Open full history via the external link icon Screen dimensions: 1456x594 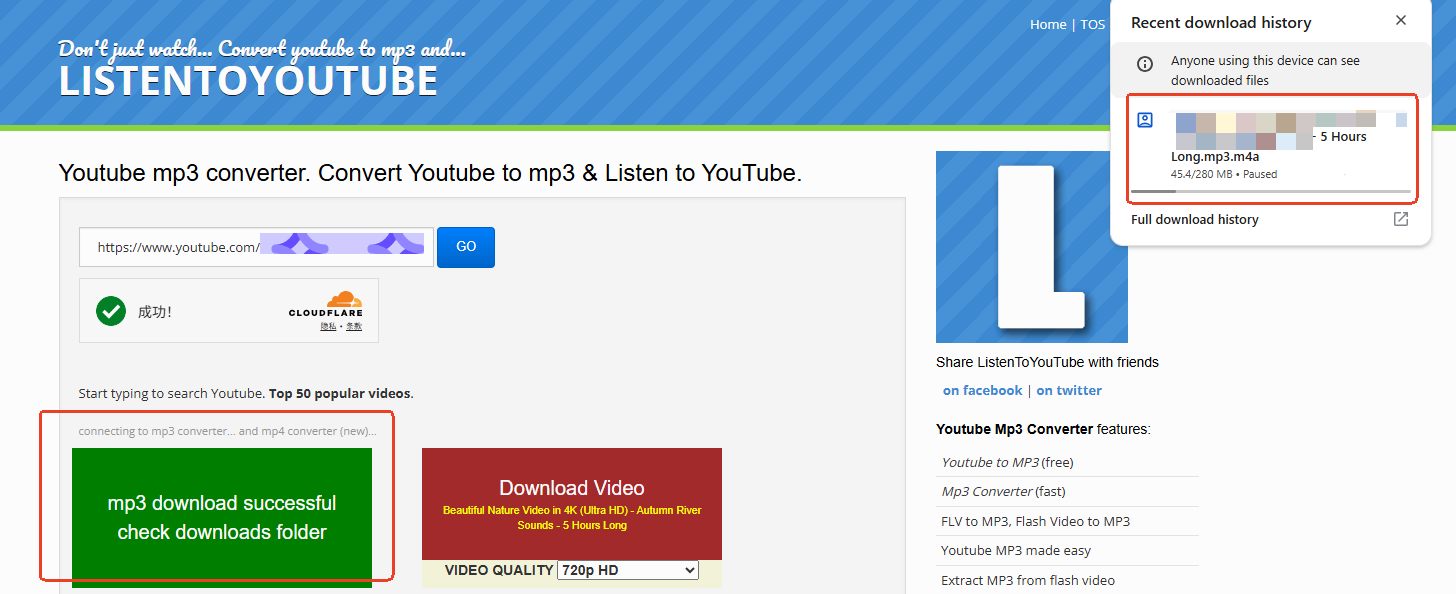[x=1400, y=219]
